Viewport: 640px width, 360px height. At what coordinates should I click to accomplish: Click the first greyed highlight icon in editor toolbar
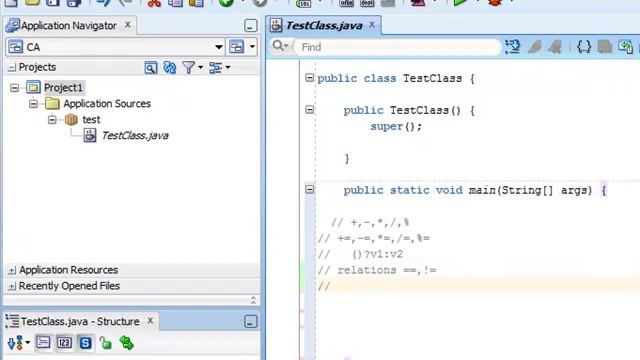pos(534,47)
